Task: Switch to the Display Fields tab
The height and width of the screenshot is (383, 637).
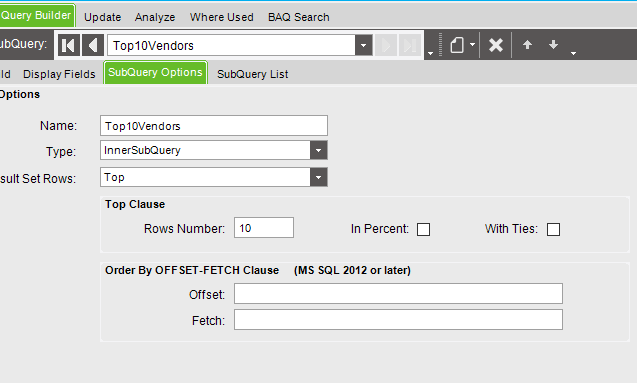Action: pos(59,74)
